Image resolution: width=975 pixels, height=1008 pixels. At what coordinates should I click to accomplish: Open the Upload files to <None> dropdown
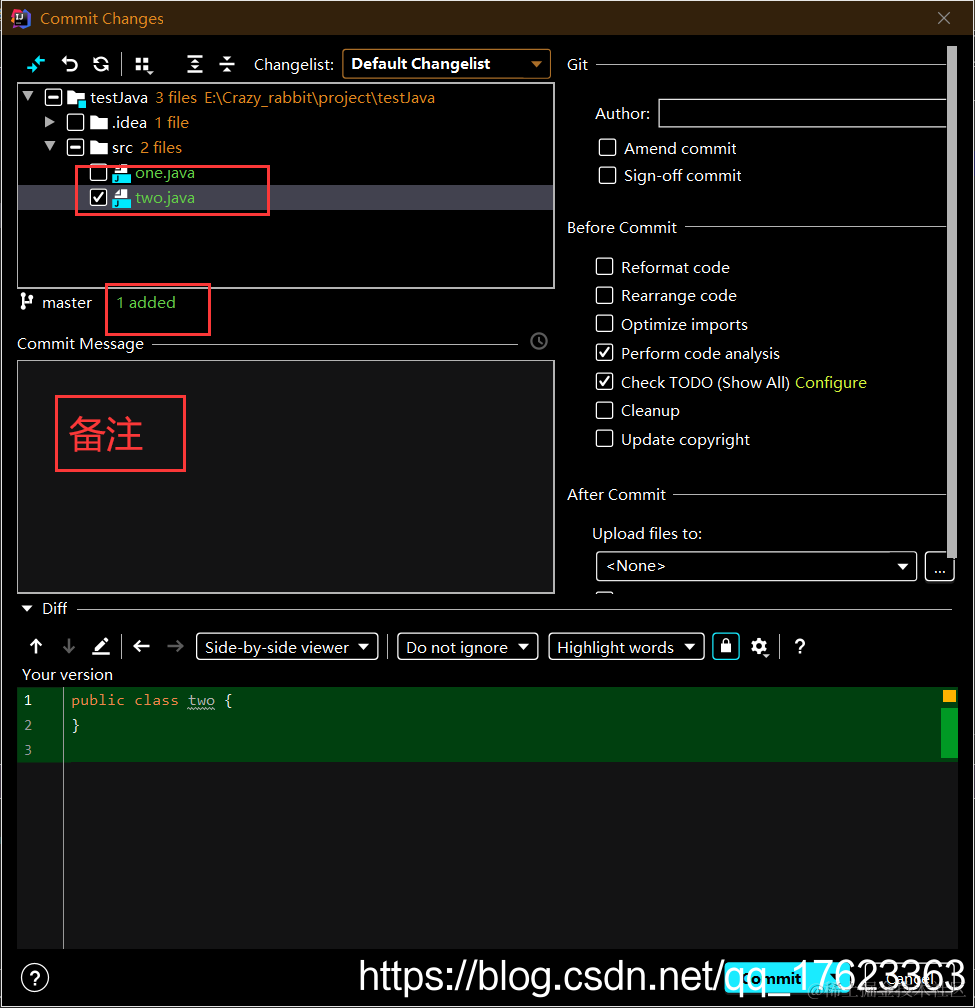756,566
